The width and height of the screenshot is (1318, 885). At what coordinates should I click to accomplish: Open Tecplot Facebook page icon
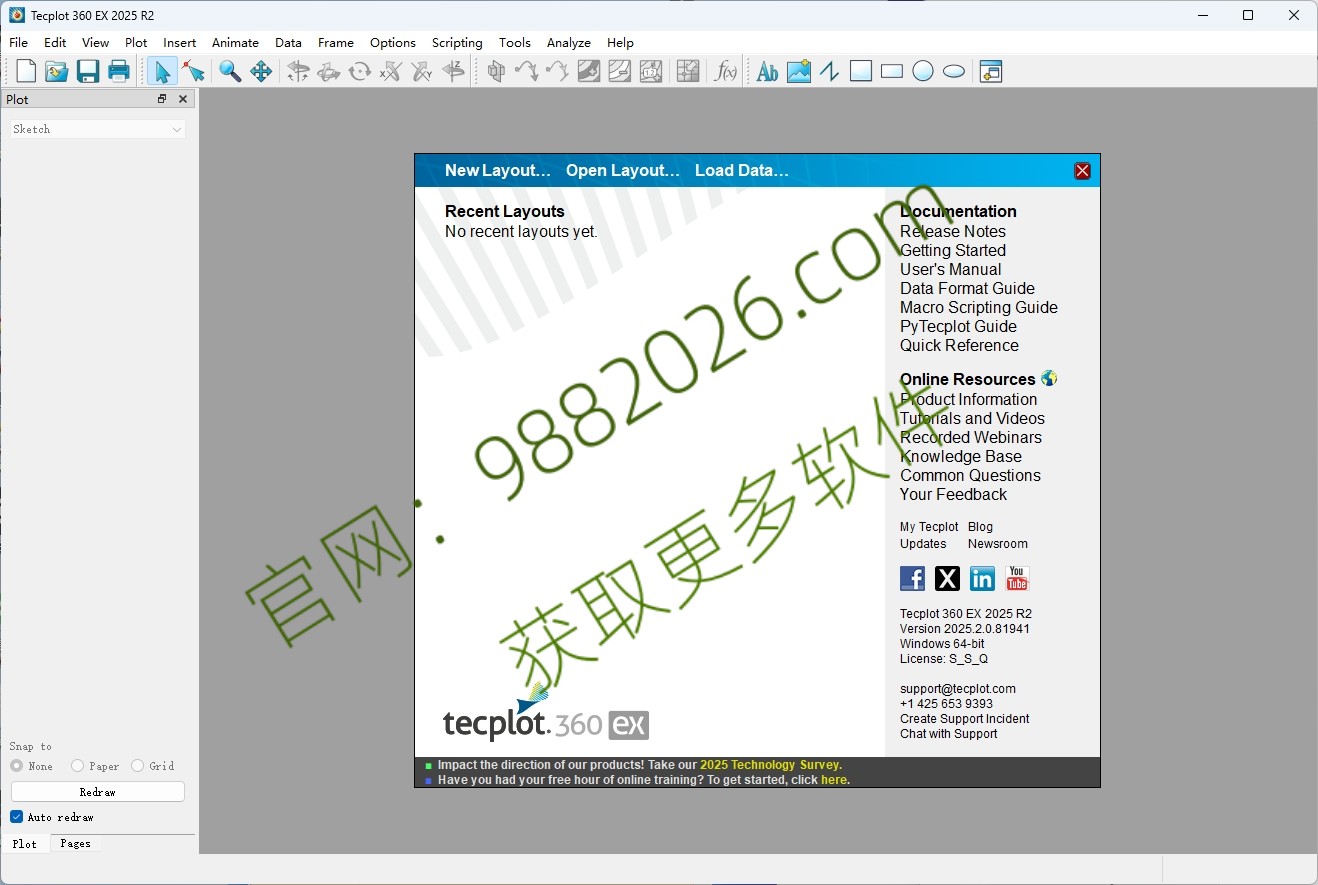[912, 578]
